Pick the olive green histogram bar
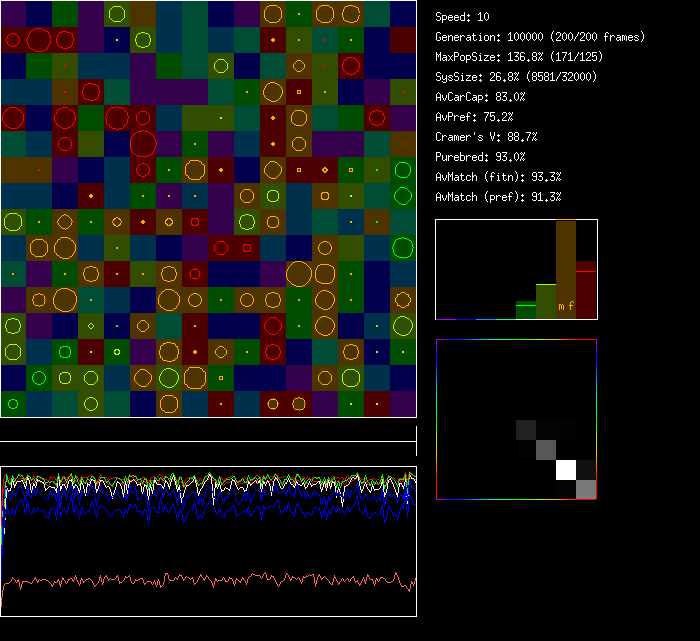This screenshot has height=641, width=700. [x=546, y=301]
